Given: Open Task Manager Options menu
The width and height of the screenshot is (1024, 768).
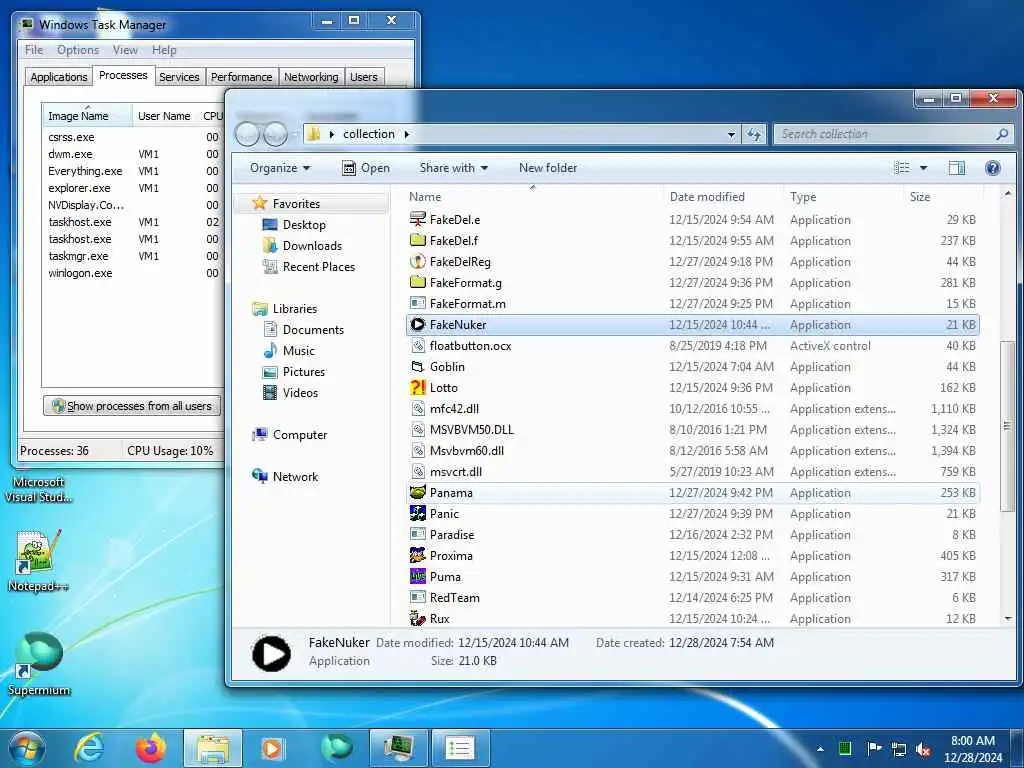Looking at the screenshot, I should click(x=78, y=50).
